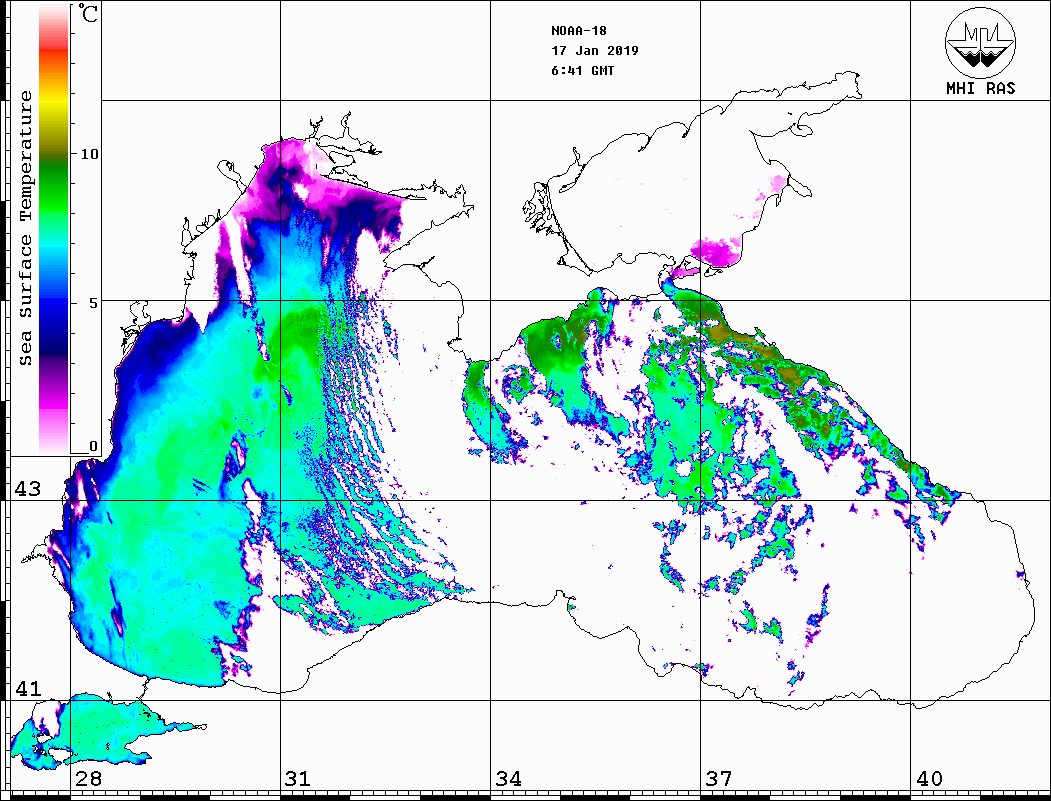This screenshot has height=801, width=1051.
Task: Click the latitude label '43'
Action: point(28,489)
